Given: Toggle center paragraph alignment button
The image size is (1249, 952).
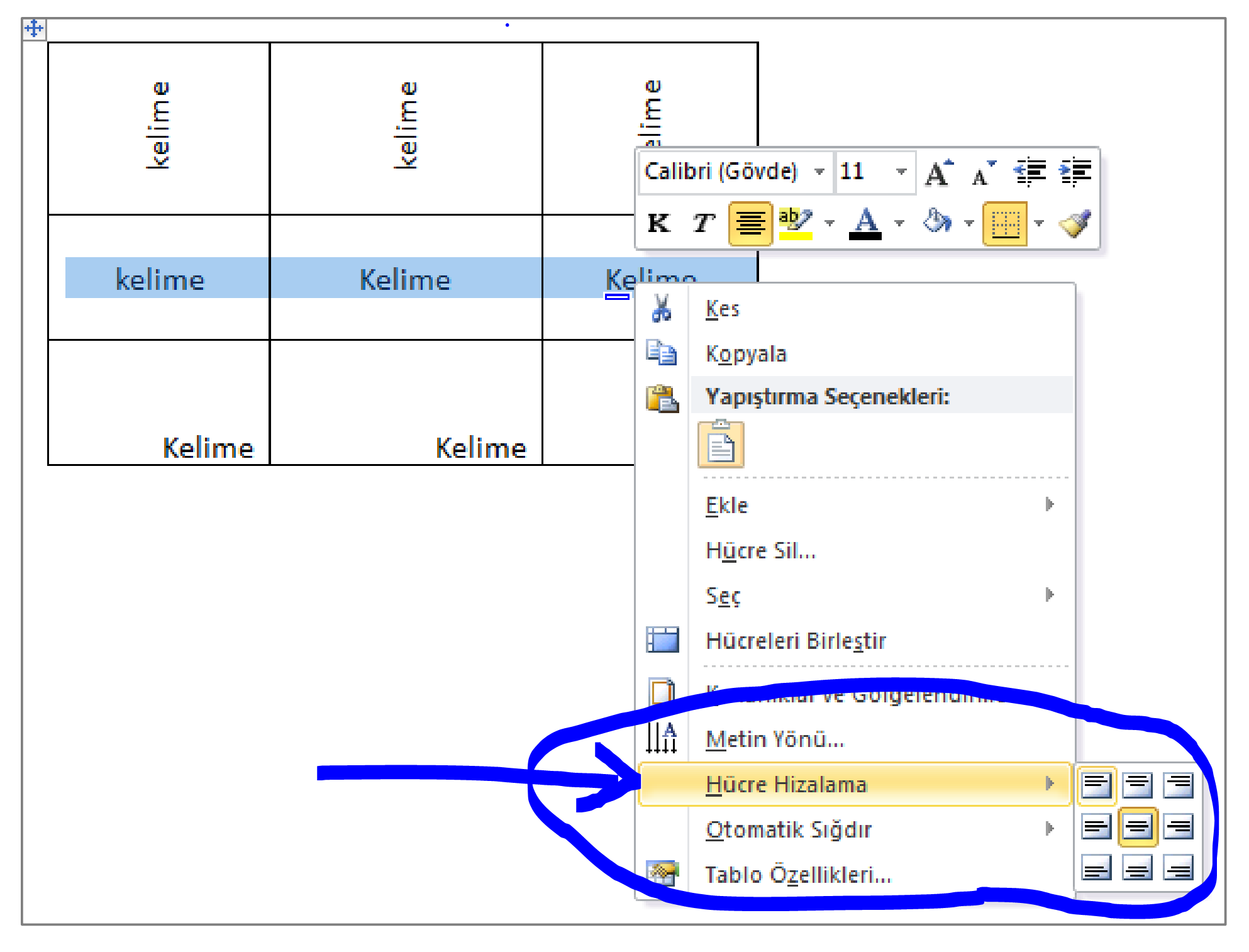Looking at the screenshot, I should click(x=750, y=223).
